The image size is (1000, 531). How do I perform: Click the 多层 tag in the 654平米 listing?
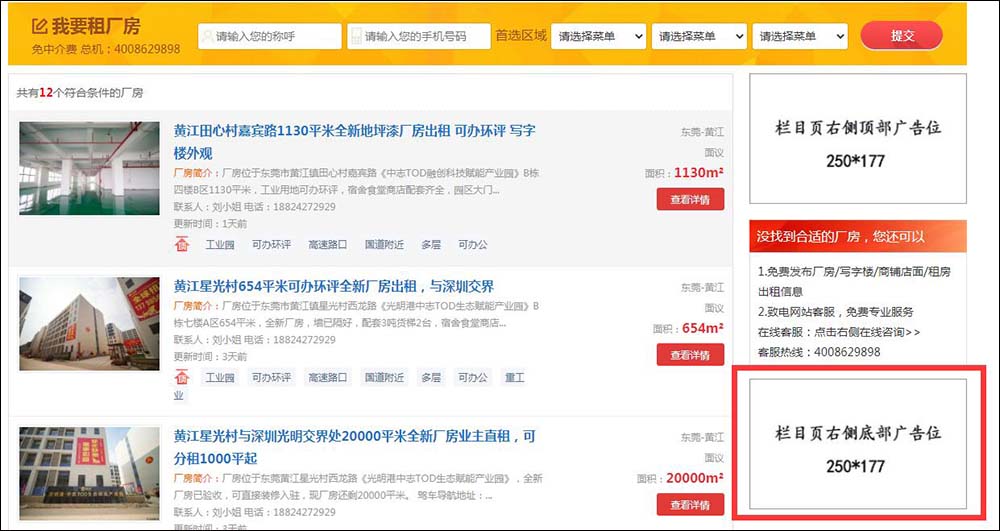click(430, 377)
